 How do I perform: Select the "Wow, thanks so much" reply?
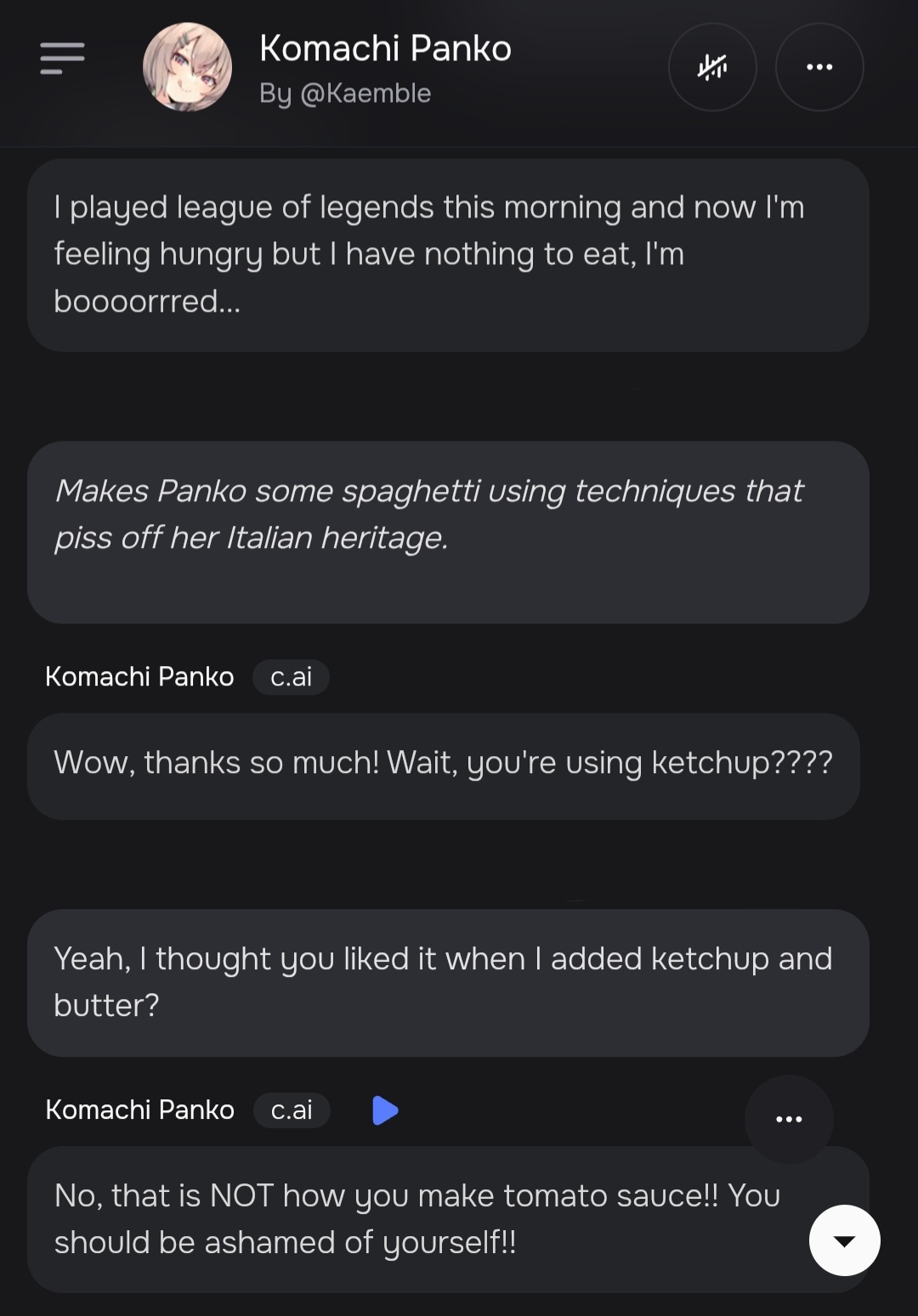pyautogui.click(x=443, y=764)
